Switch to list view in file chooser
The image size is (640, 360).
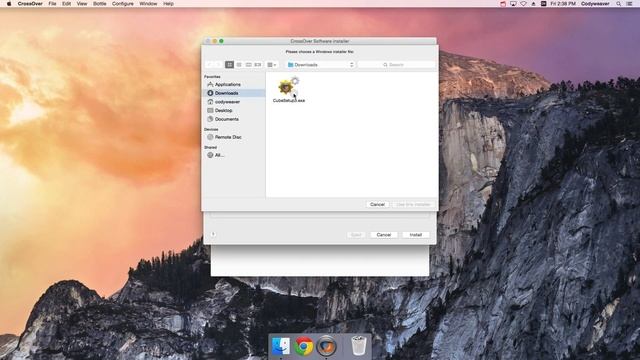tap(239, 64)
